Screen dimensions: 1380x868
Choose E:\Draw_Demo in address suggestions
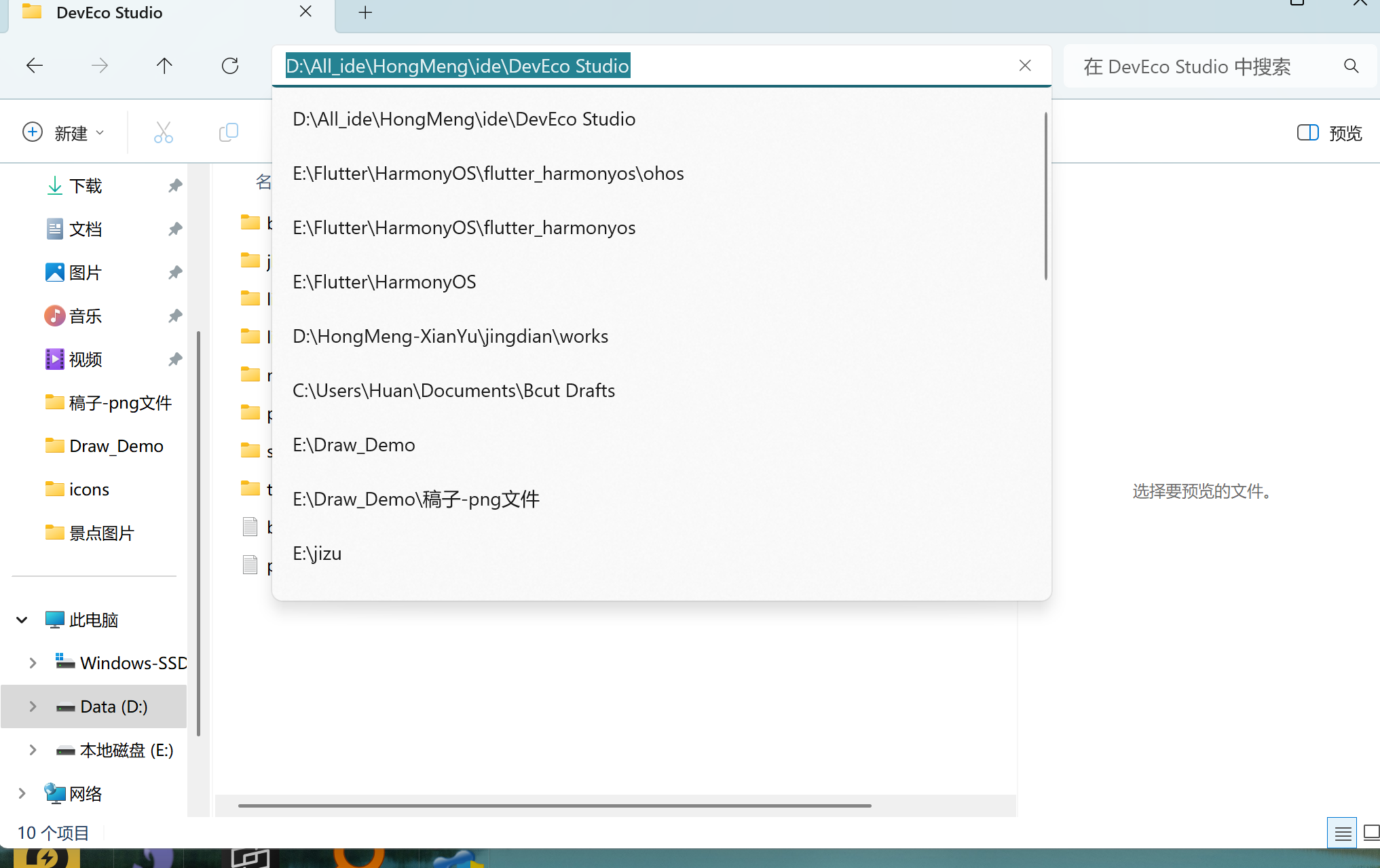tap(354, 445)
